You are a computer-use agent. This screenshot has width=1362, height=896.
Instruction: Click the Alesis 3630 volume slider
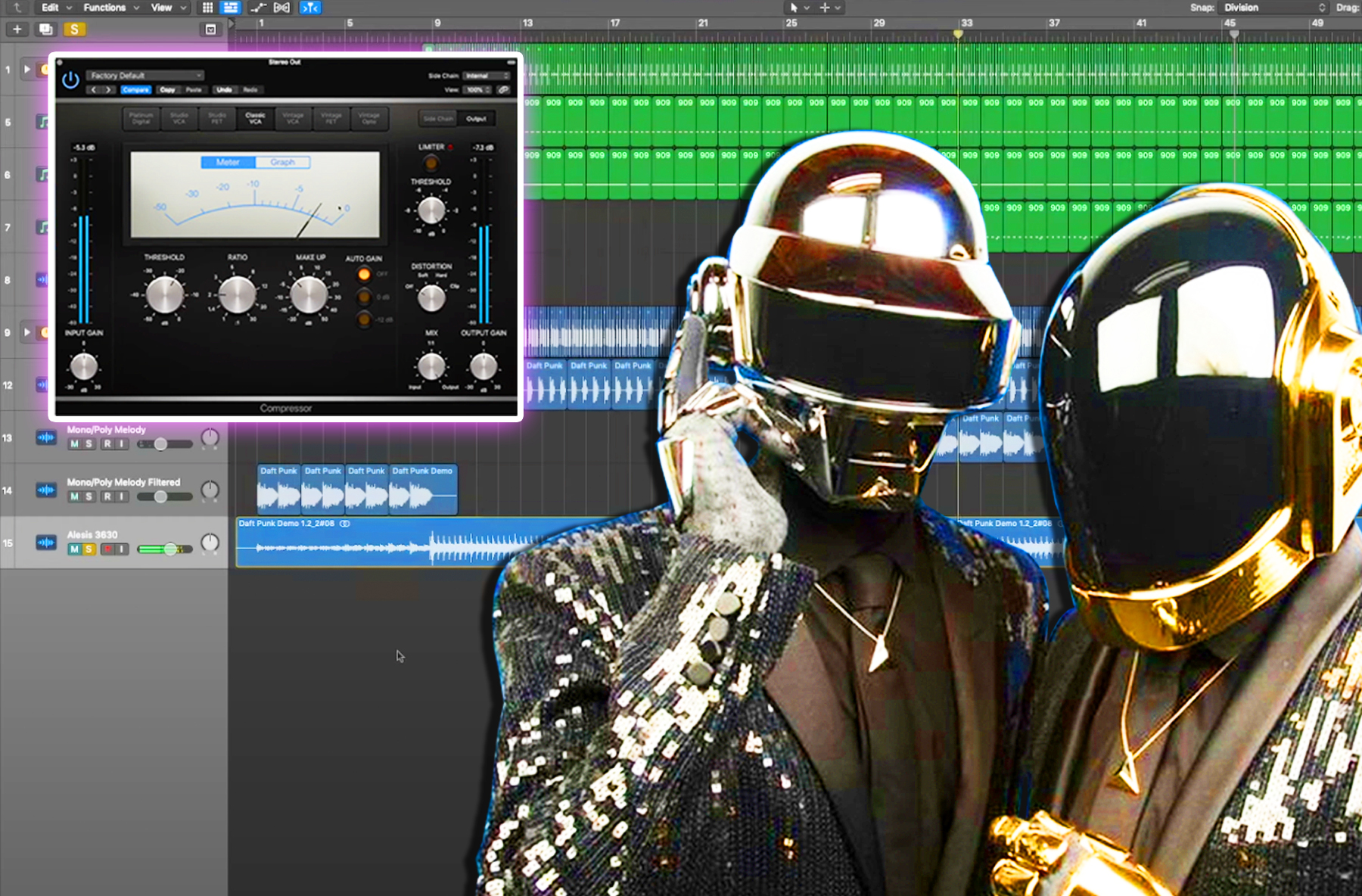coord(170,549)
